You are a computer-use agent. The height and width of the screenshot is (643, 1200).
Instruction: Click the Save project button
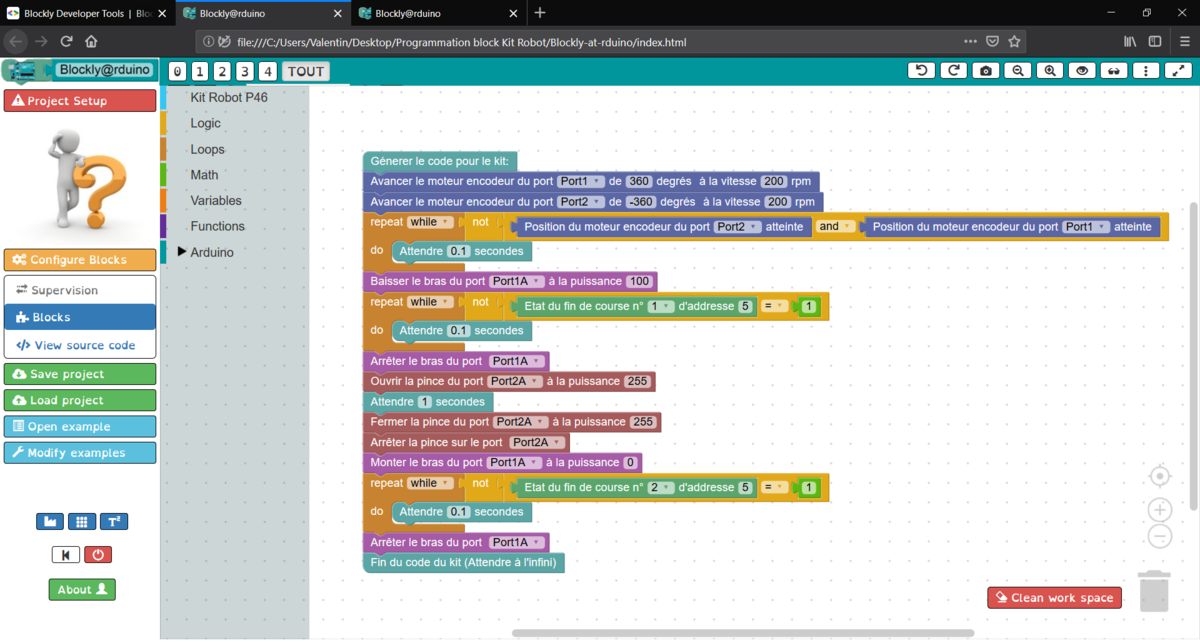pos(80,374)
